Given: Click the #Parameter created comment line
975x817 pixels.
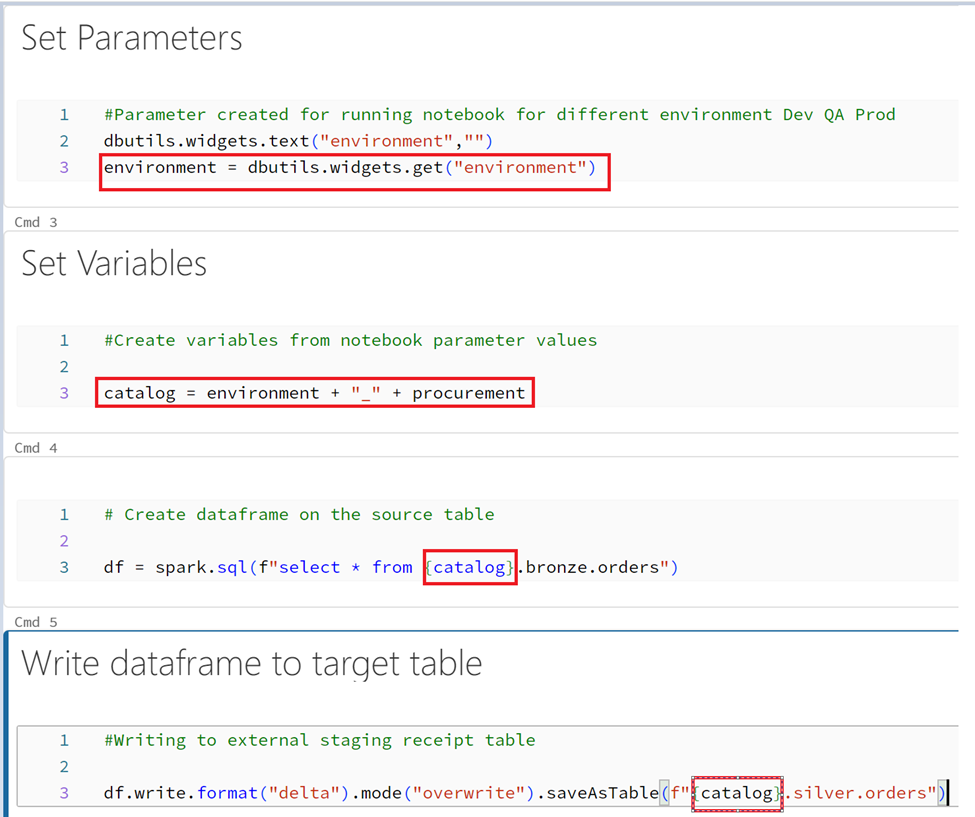Looking at the screenshot, I should click(499, 114).
